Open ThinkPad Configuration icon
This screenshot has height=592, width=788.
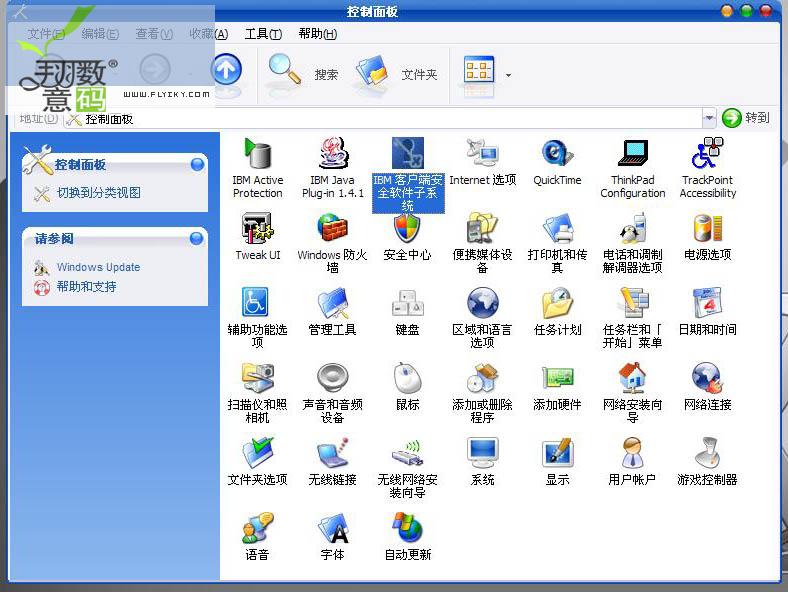(633, 153)
